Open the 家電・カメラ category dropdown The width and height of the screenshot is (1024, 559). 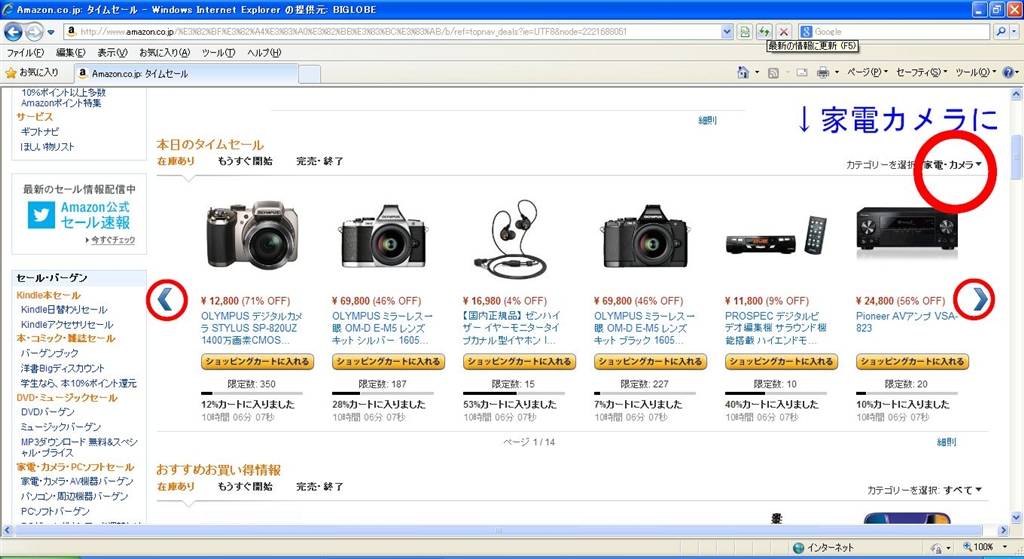point(952,165)
